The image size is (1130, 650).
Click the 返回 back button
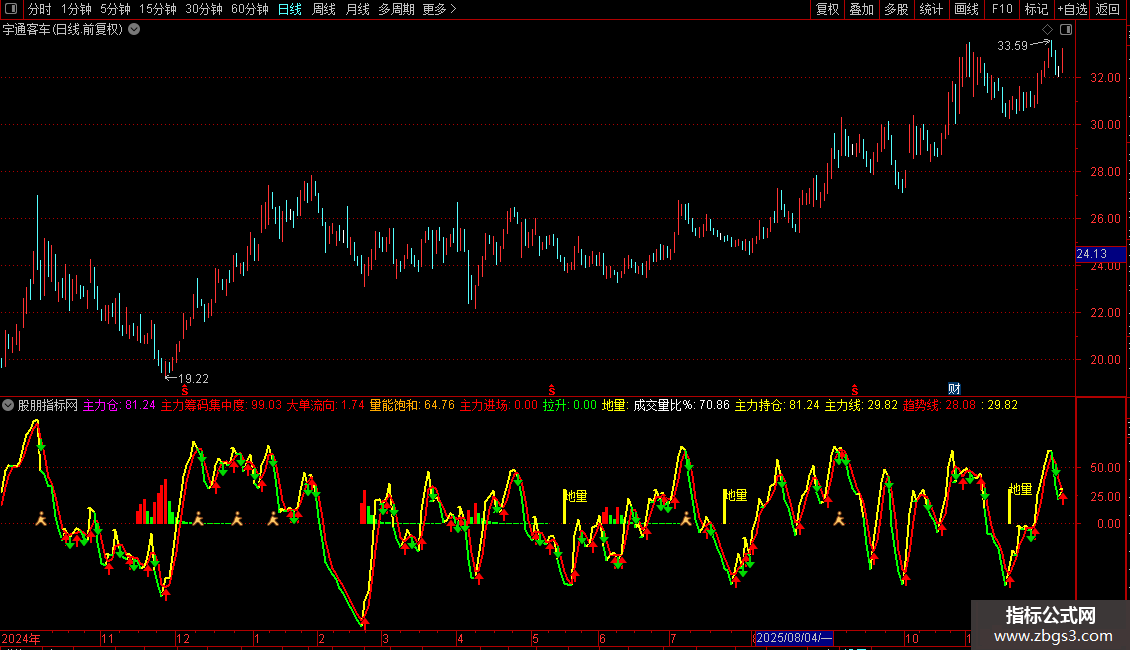point(1108,9)
